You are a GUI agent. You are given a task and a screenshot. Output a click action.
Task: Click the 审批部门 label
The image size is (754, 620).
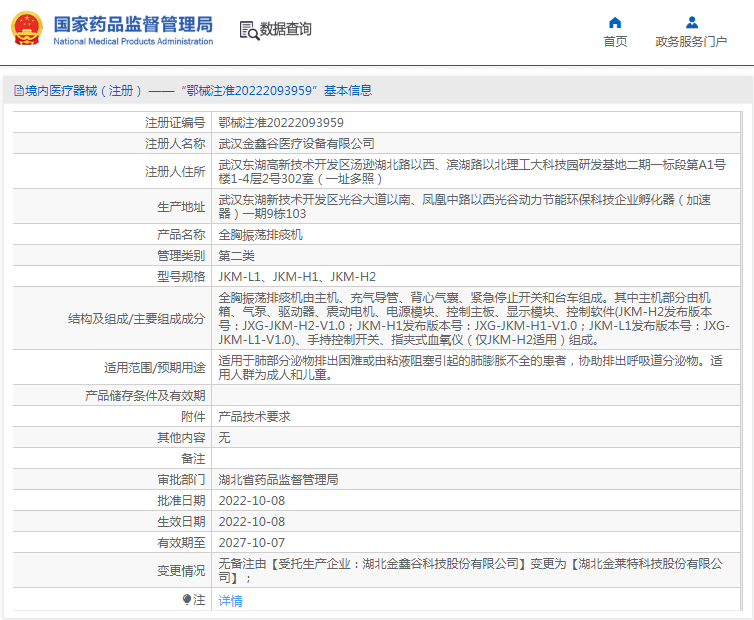click(x=181, y=480)
